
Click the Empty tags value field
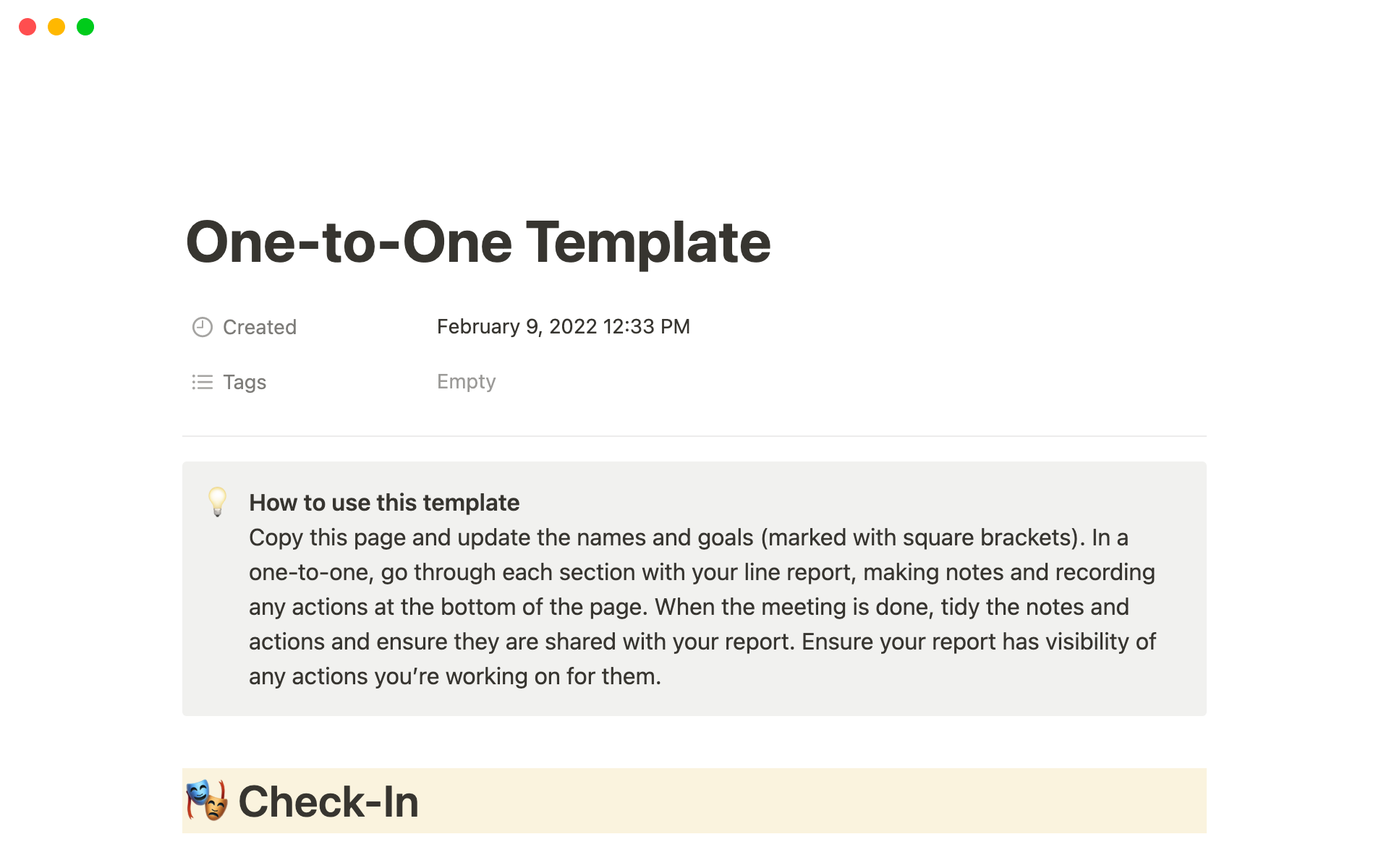click(x=466, y=381)
